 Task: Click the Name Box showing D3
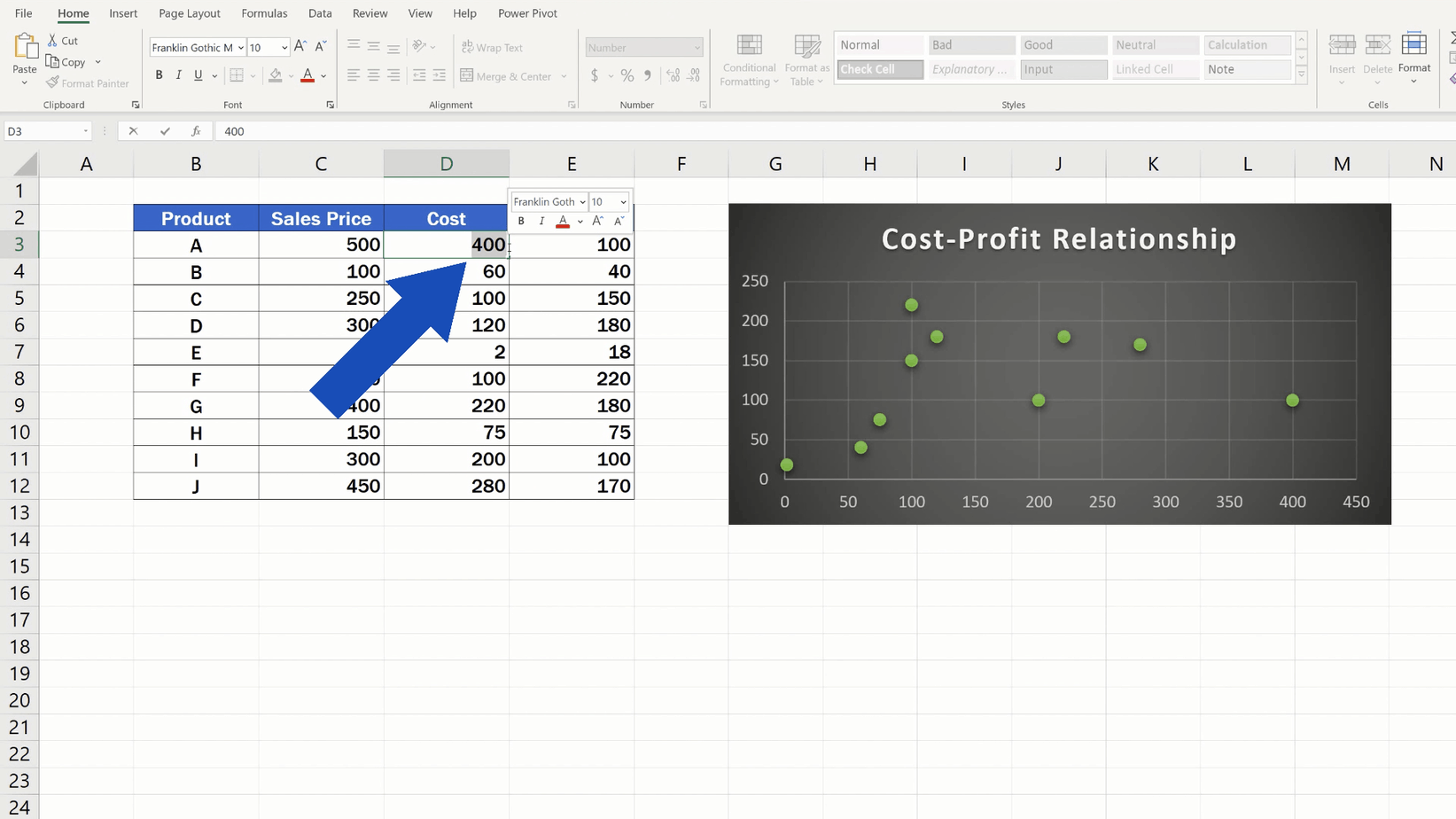click(x=47, y=131)
